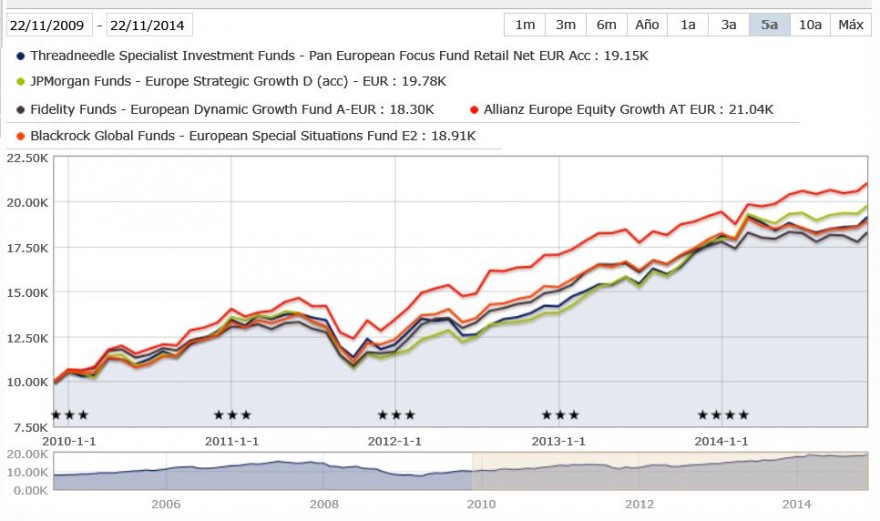Click the green JPMorgan Funds legend dot

point(21,81)
